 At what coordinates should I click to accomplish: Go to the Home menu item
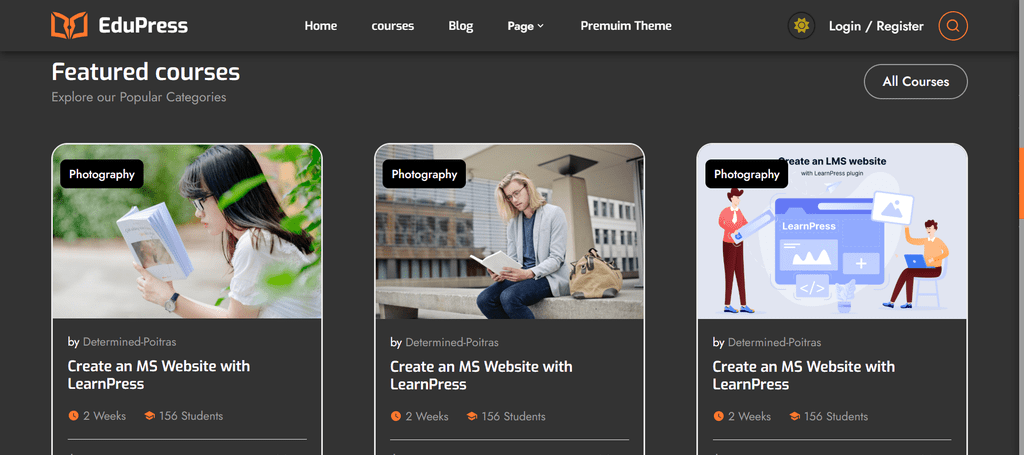pos(321,25)
